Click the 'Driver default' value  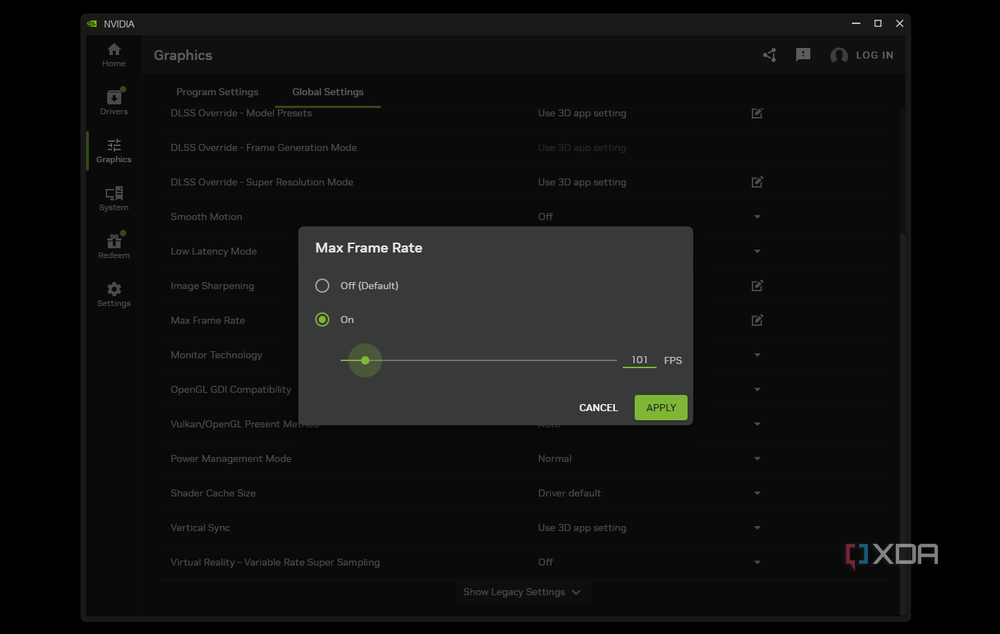coord(569,493)
